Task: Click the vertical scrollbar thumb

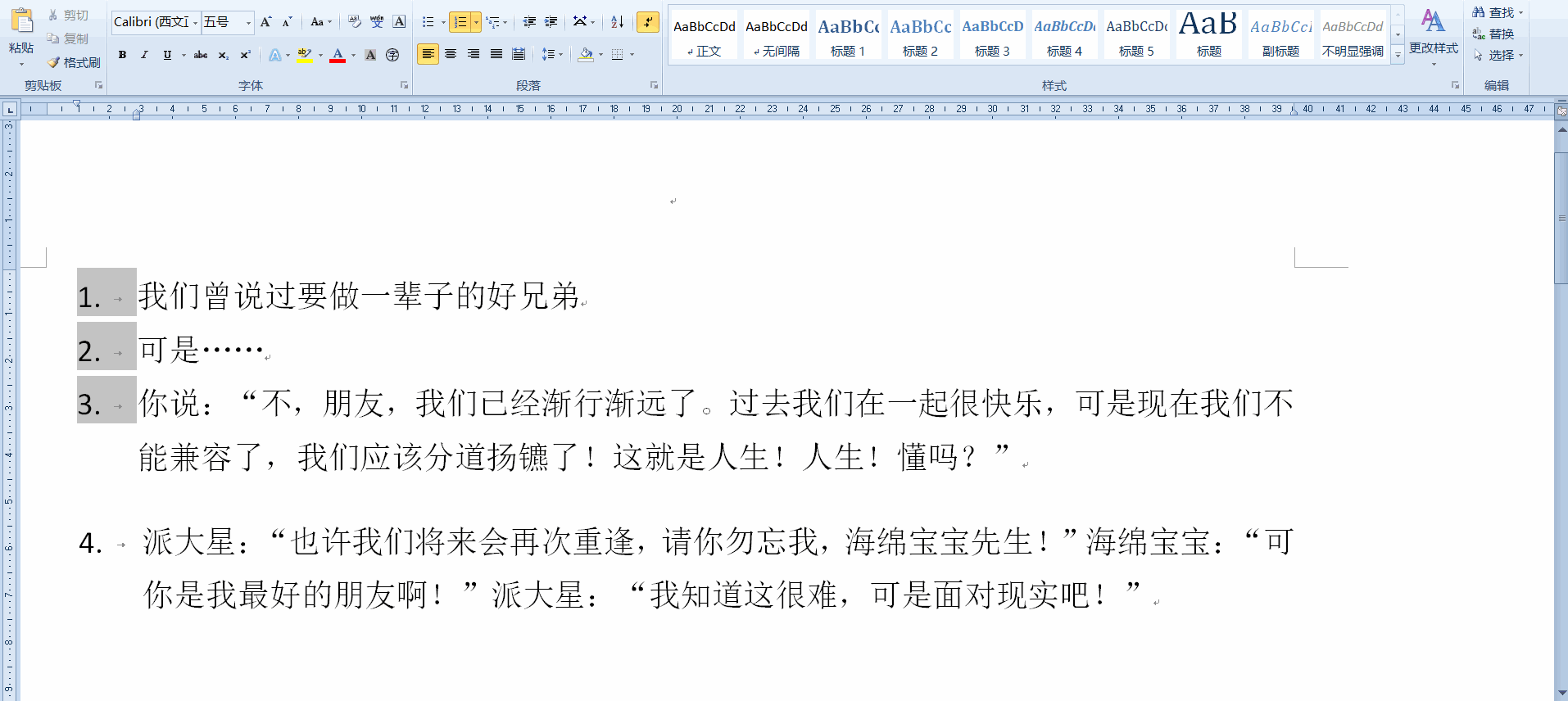Action: coord(1561,217)
